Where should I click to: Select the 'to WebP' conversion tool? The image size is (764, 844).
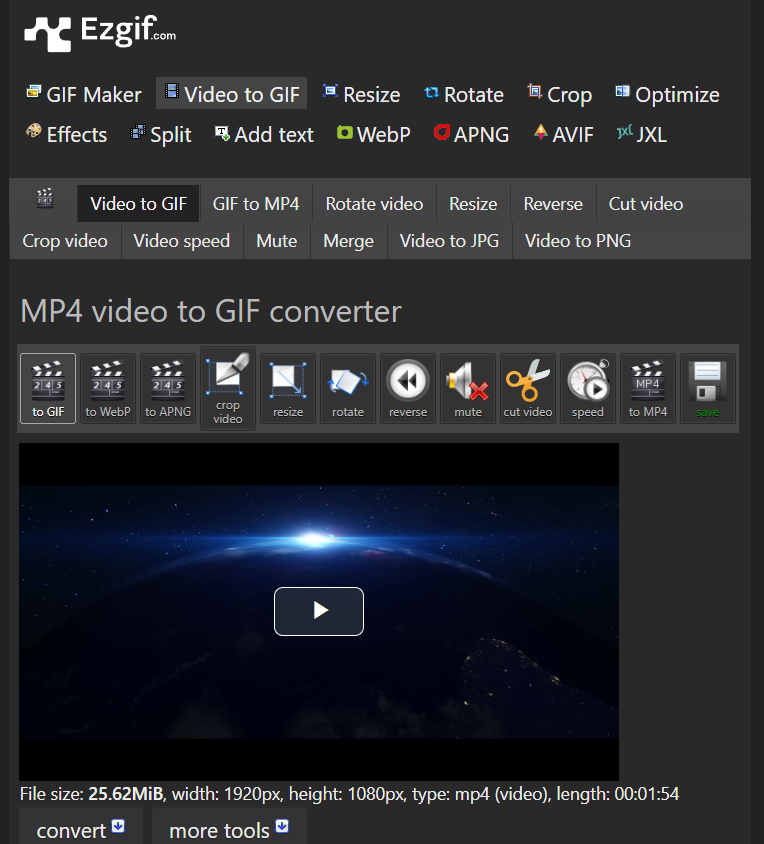107,388
